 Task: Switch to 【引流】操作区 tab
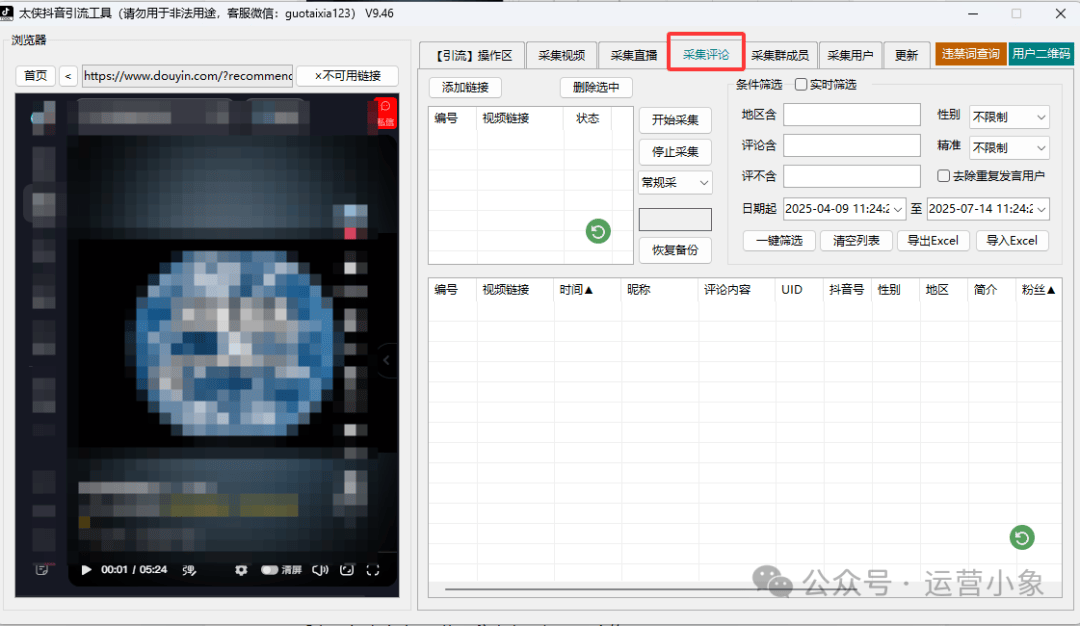[472, 55]
